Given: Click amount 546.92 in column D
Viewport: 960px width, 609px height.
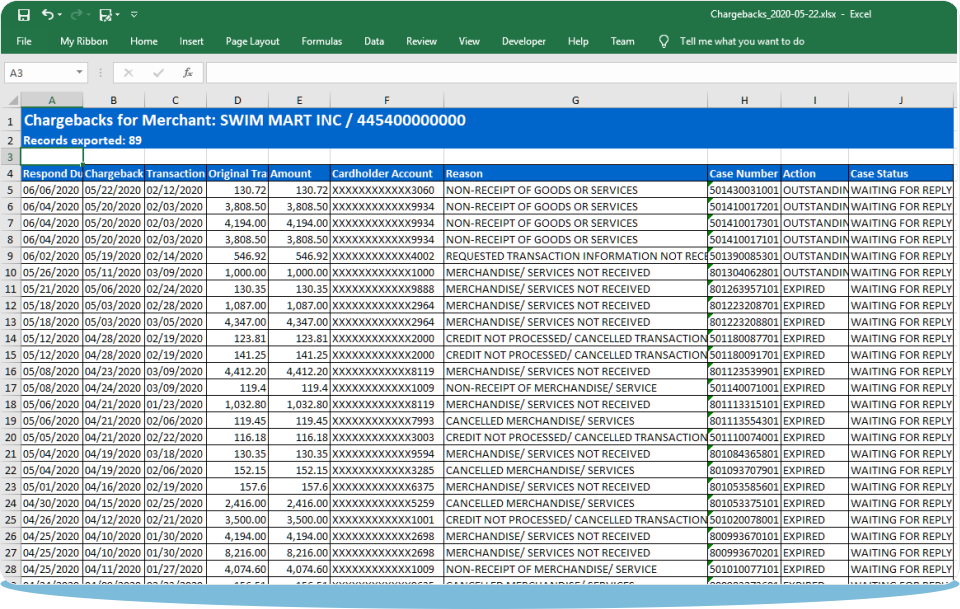Looking at the screenshot, I should (x=238, y=256).
